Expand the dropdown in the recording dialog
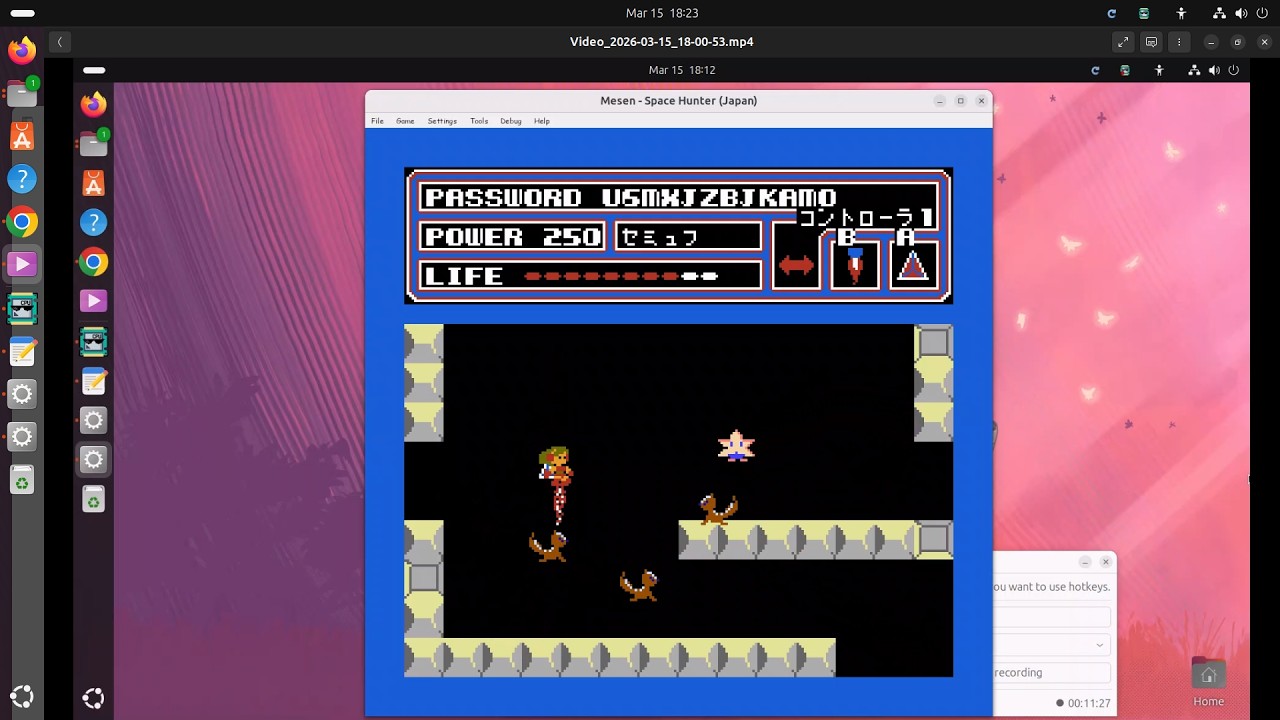The width and height of the screenshot is (1280, 720). 1100,645
